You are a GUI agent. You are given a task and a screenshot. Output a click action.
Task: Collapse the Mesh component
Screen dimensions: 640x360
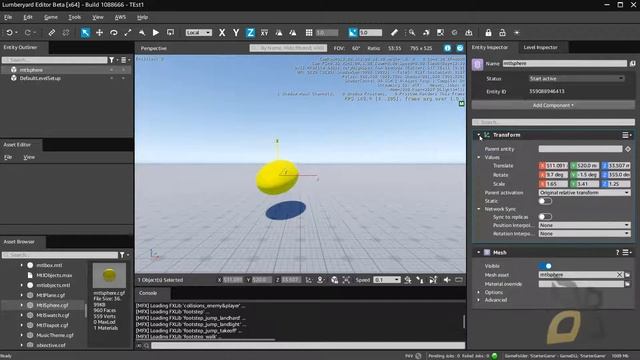(478, 252)
